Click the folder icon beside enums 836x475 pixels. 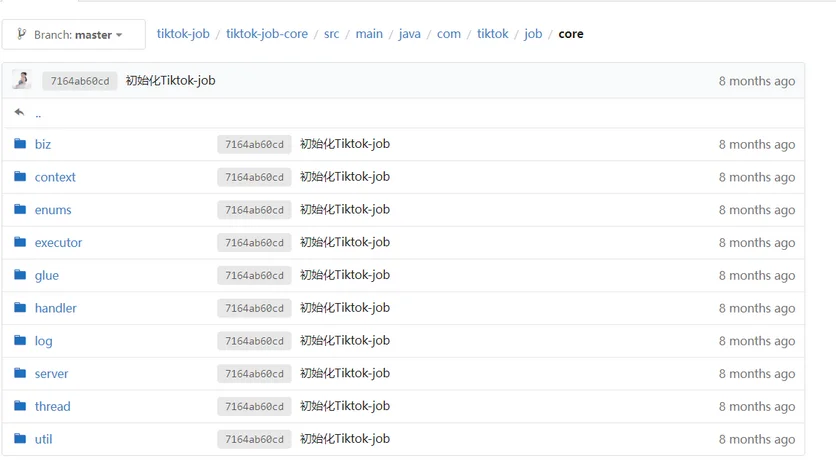tap(20, 210)
